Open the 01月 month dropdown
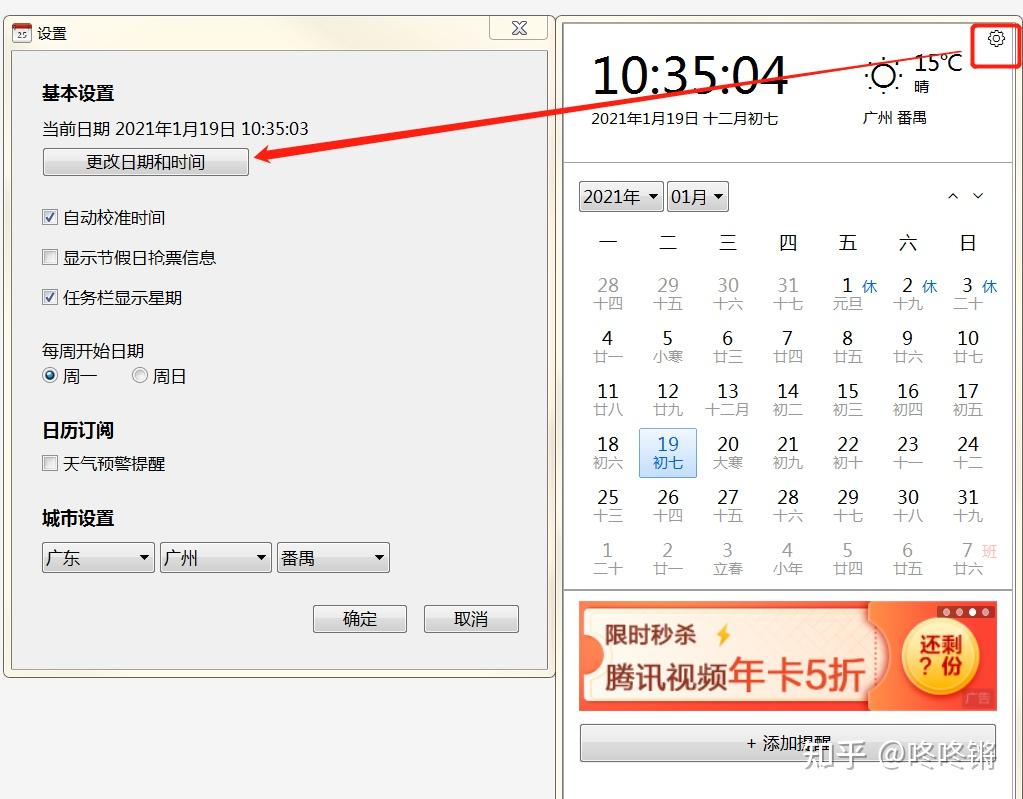1023x799 pixels. [697, 196]
